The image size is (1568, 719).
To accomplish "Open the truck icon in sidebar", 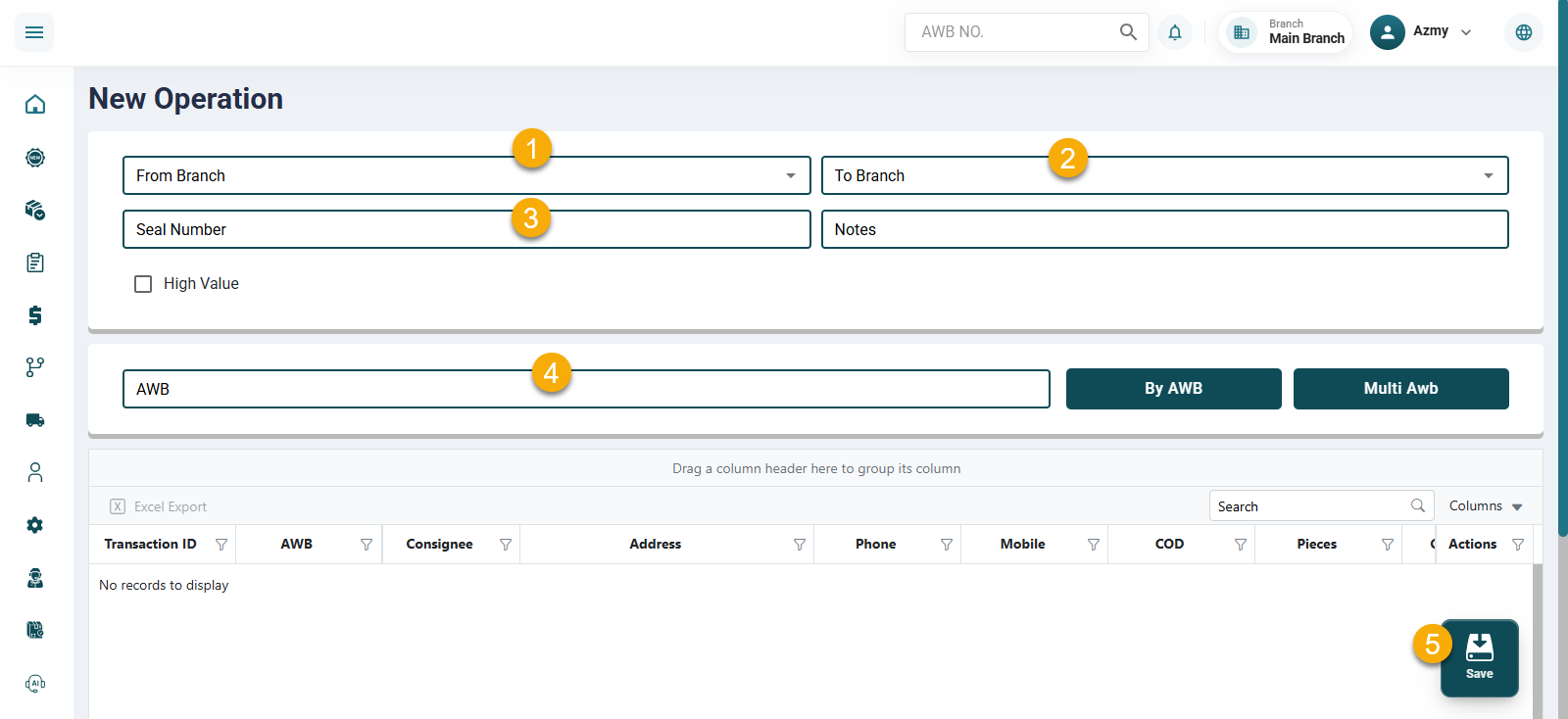I will 35,420.
